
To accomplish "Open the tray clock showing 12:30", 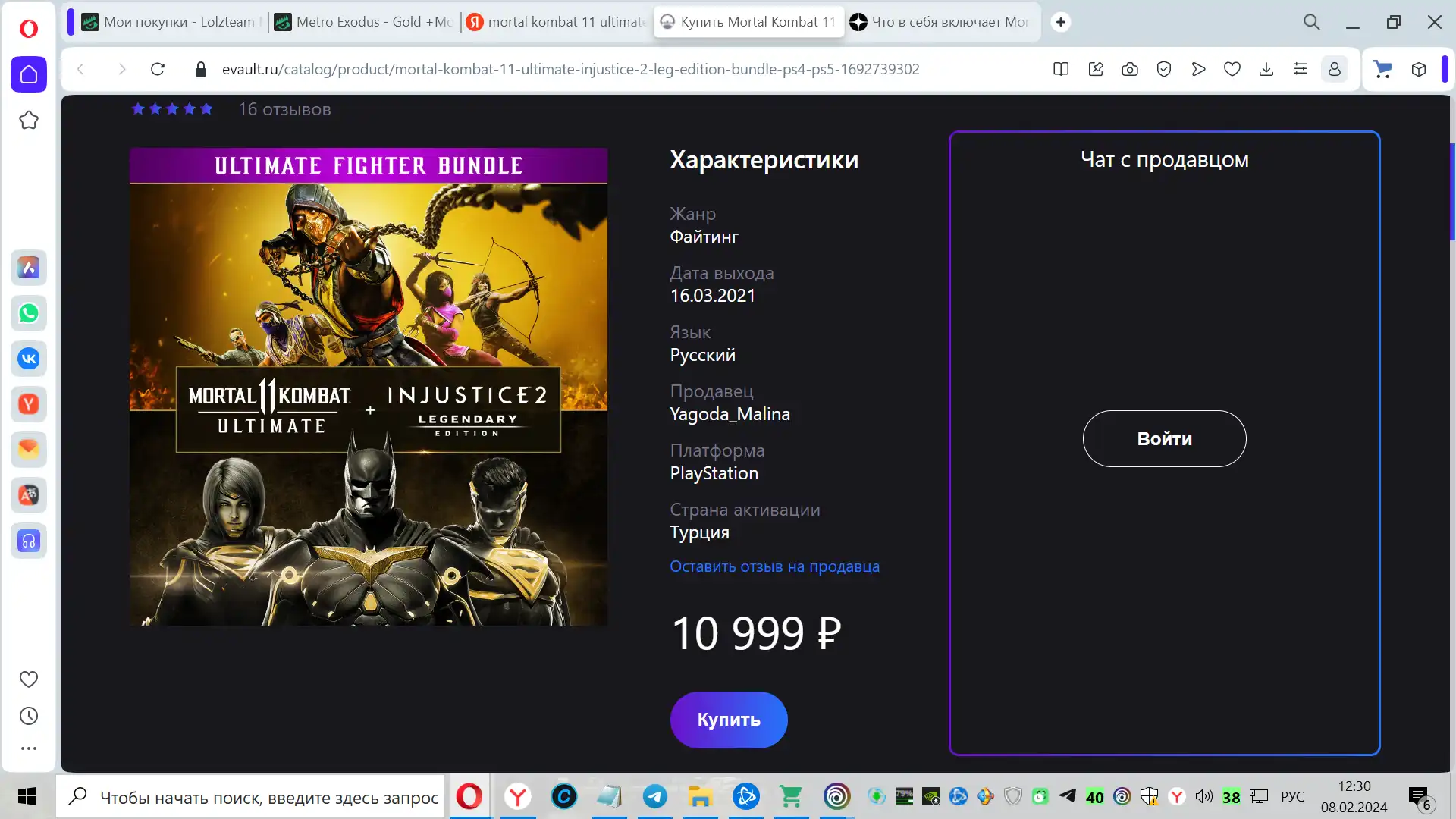I will [1354, 796].
